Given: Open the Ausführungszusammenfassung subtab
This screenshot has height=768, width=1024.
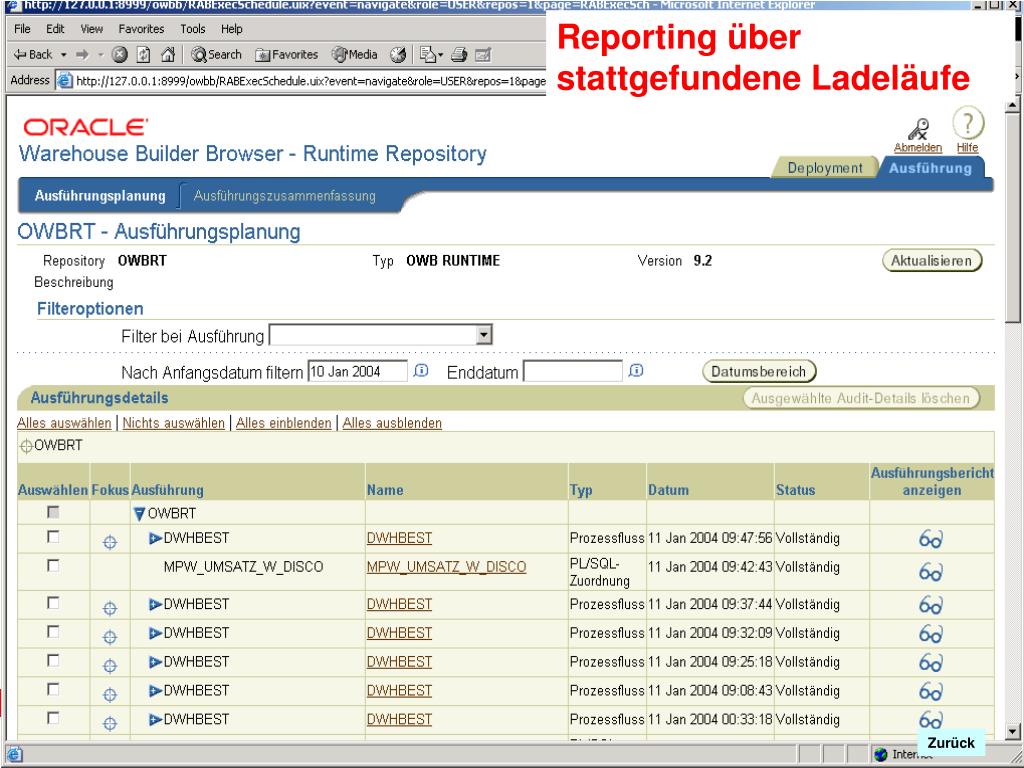Looking at the screenshot, I should [285, 196].
